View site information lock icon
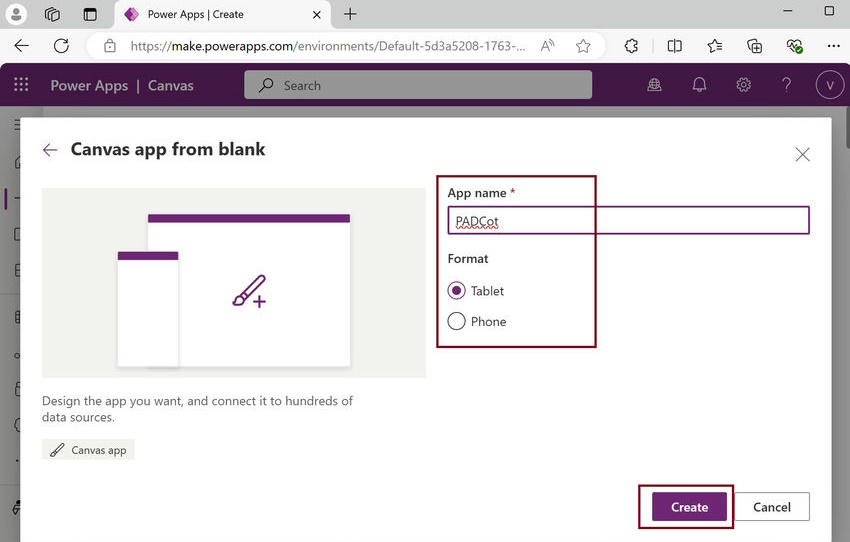This screenshot has height=542, width=850. [110, 46]
